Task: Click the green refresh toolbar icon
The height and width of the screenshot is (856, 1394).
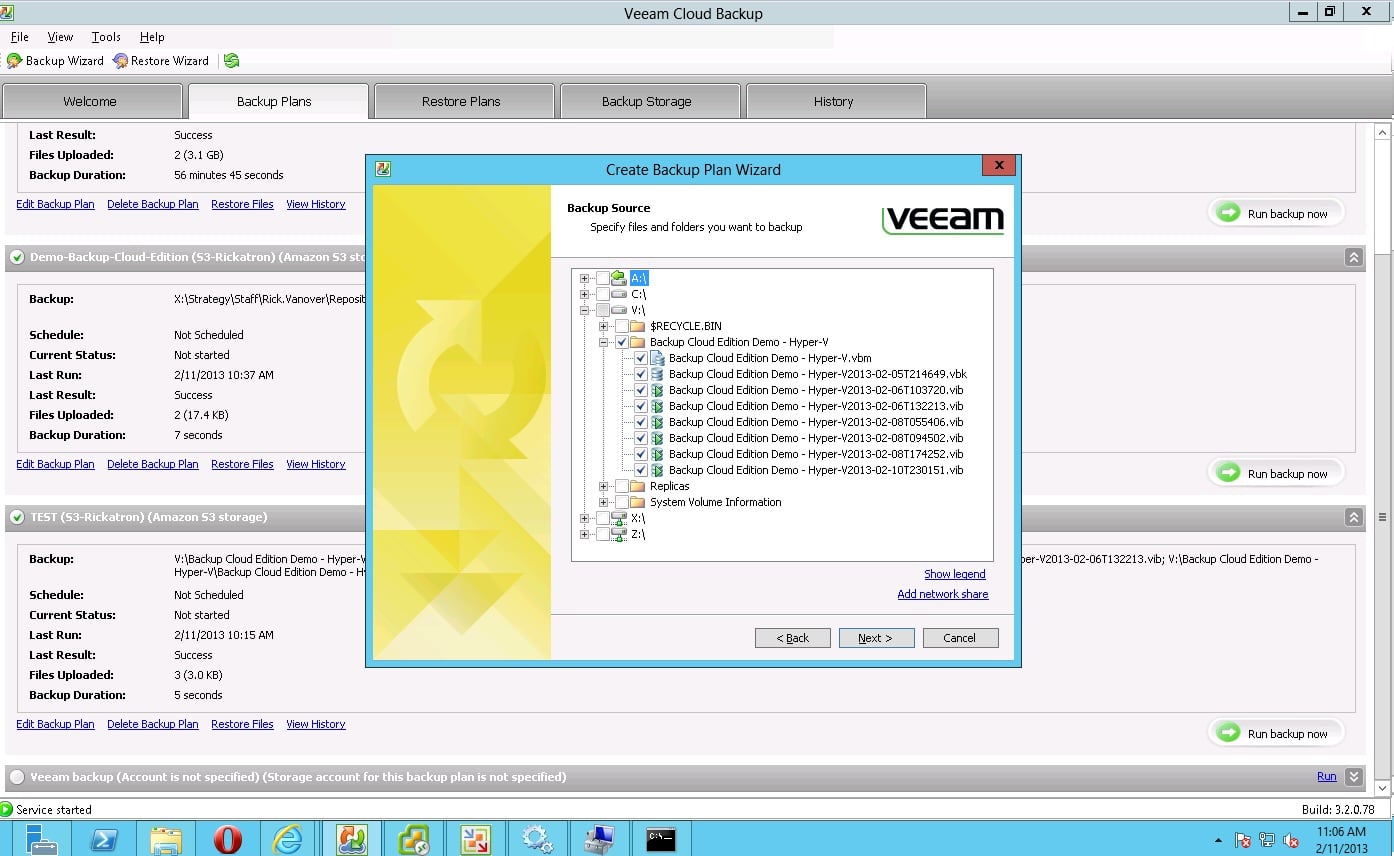Action: coord(232,61)
